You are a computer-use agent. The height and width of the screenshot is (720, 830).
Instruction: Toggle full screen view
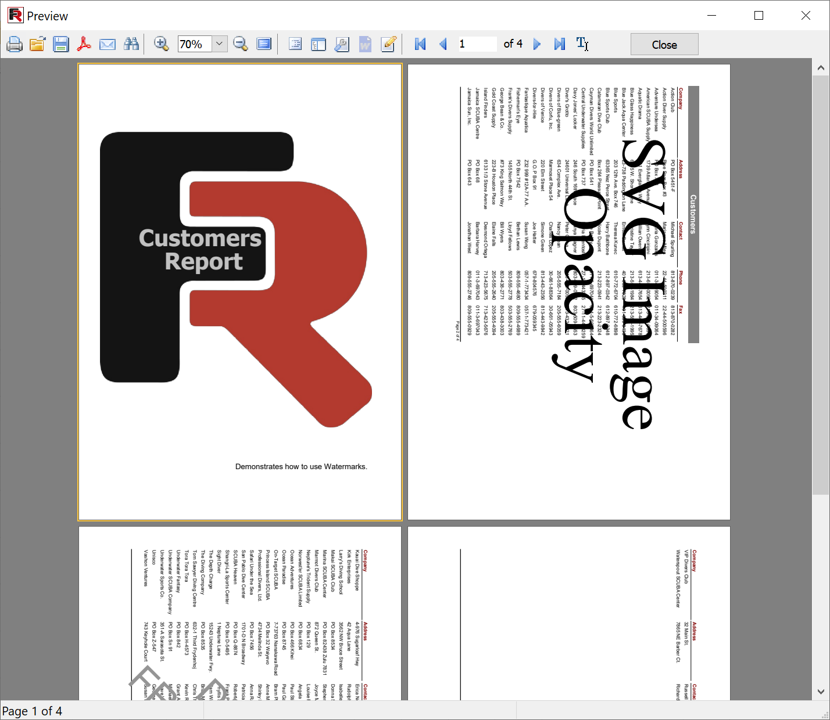tap(264, 44)
